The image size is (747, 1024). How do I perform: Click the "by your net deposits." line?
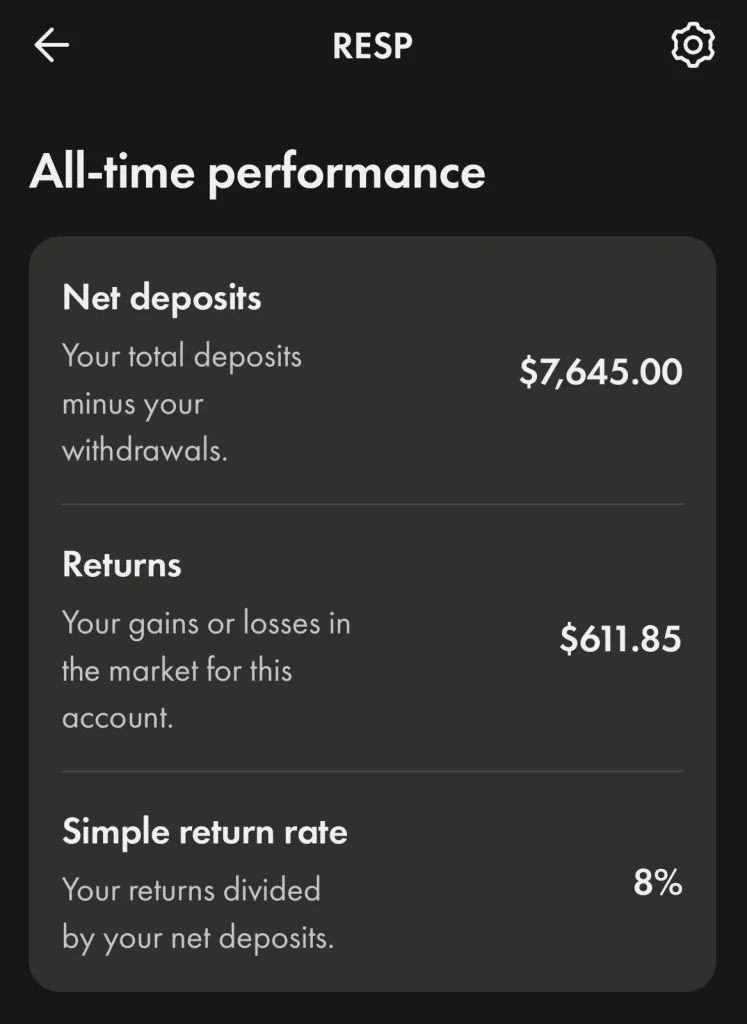coord(198,938)
